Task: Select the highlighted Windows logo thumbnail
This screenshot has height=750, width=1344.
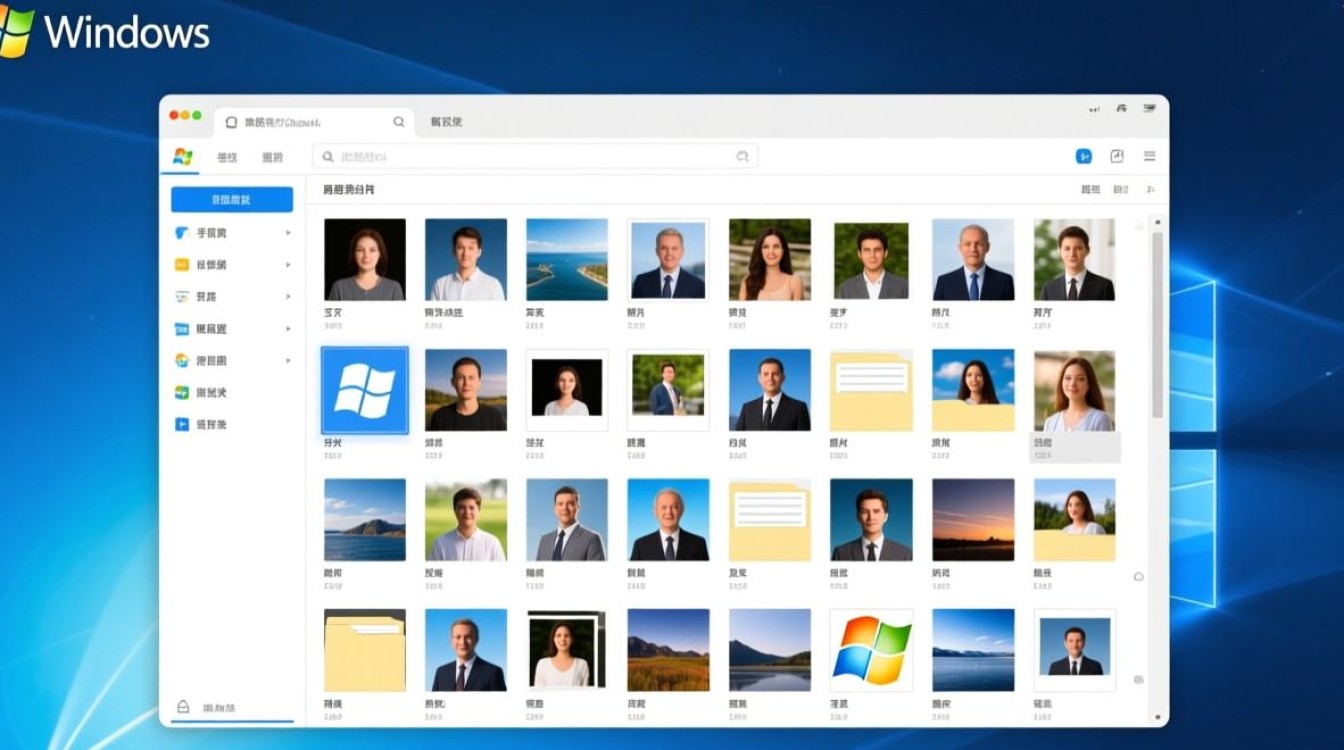Action: point(364,390)
